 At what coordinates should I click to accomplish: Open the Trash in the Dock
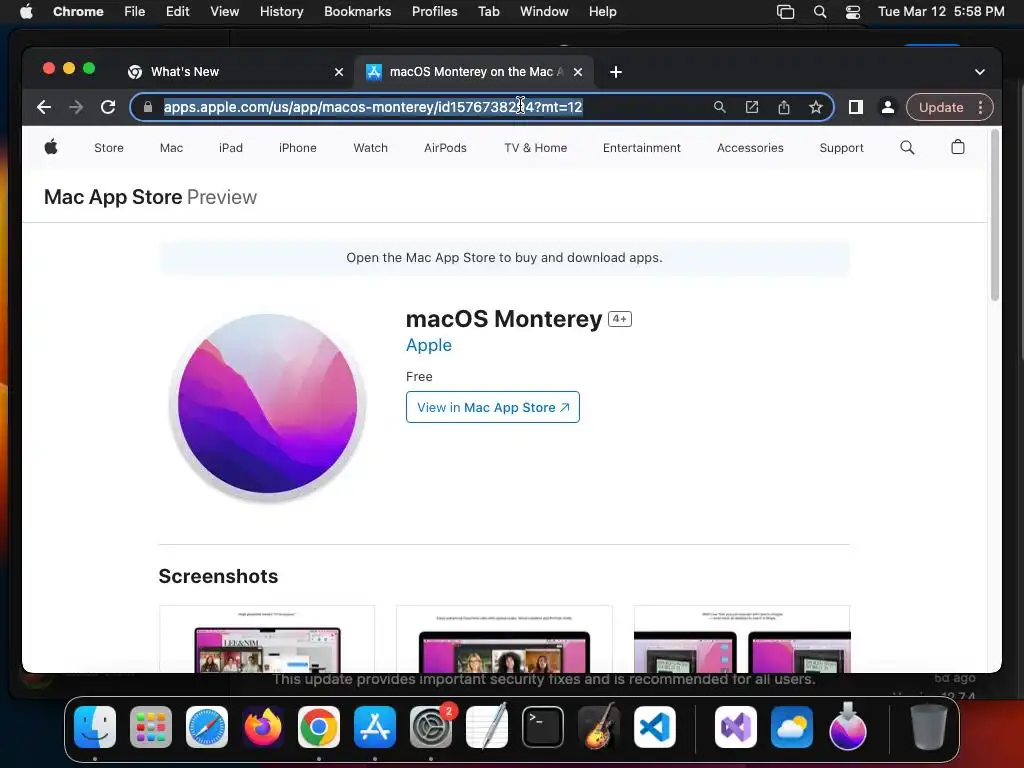928,727
